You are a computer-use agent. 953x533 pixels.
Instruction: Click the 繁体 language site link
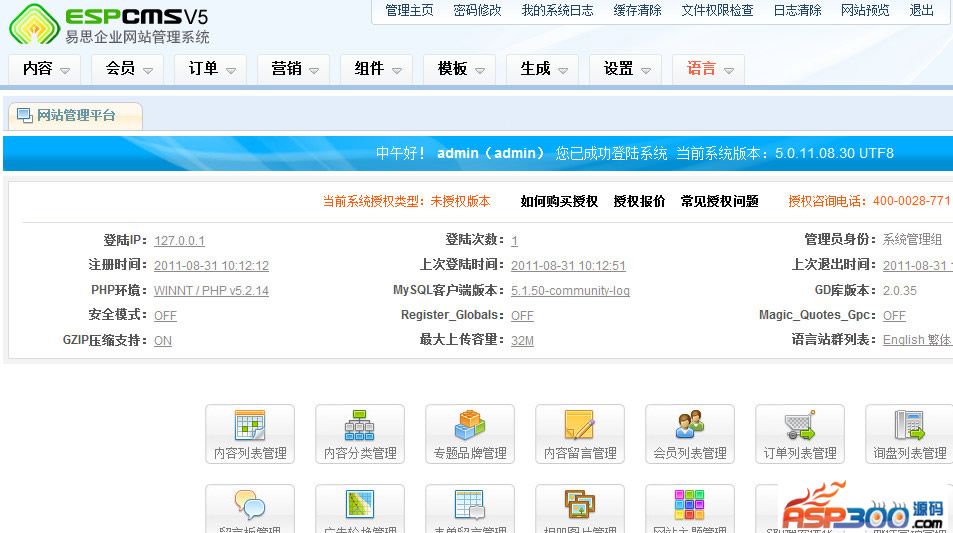(940, 340)
